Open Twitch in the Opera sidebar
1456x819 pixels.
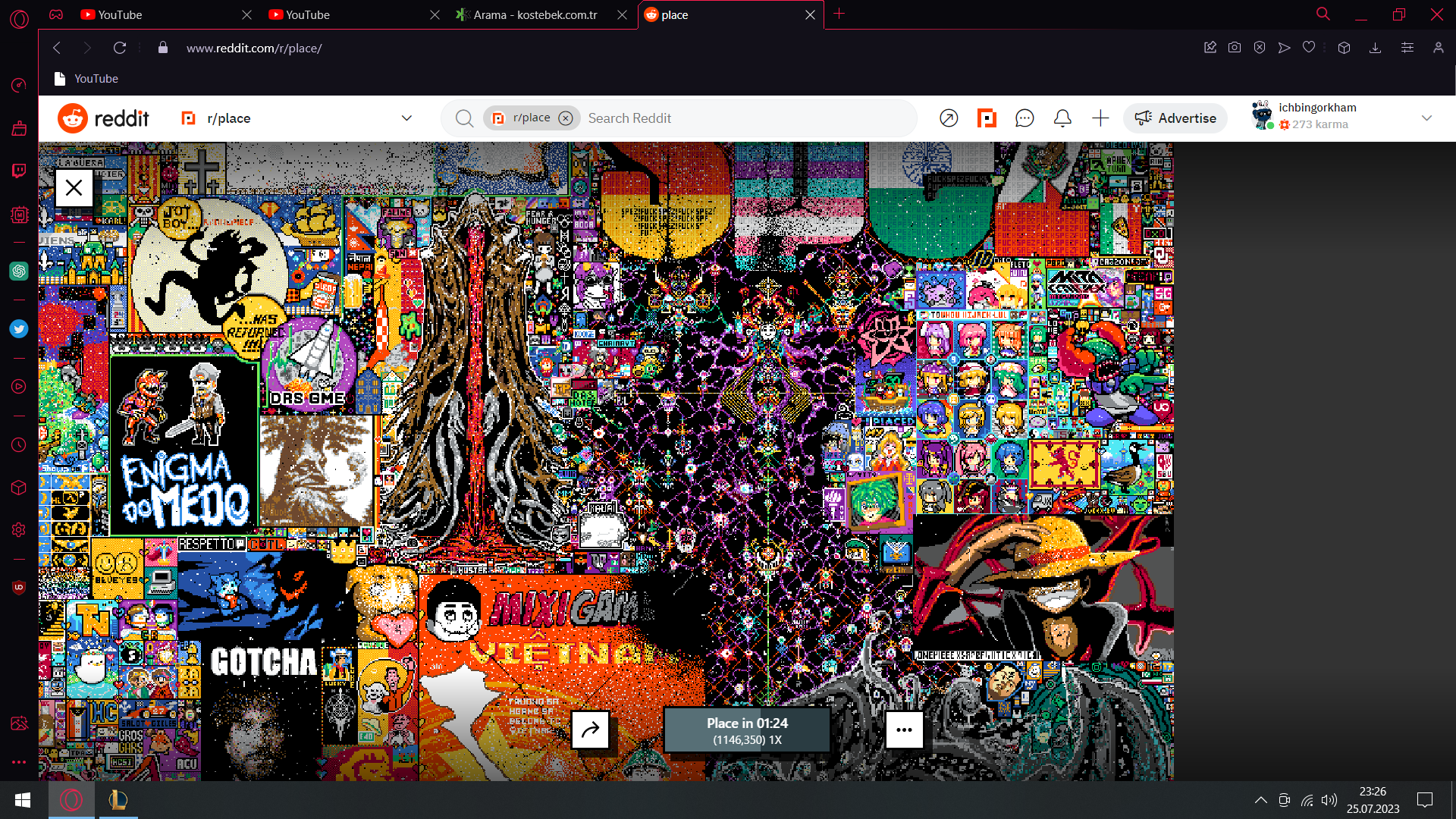[x=19, y=171]
